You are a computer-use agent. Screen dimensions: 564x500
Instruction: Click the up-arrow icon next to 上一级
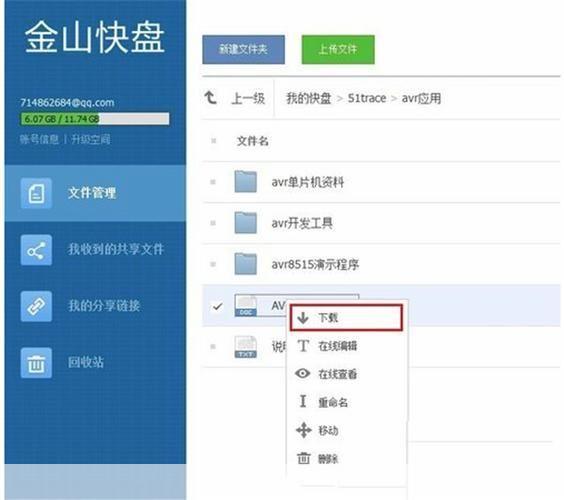(210, 97)
